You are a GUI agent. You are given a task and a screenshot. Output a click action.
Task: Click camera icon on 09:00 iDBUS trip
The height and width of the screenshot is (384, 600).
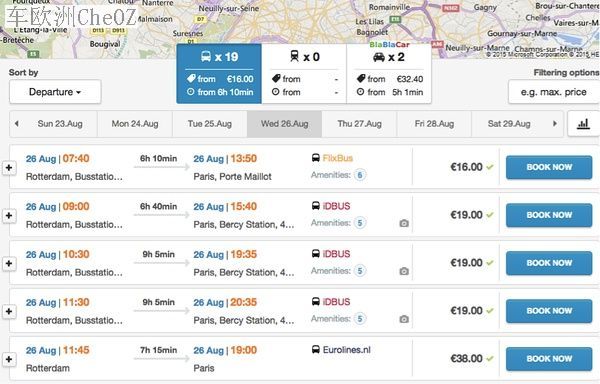pyautogui.click(x=404, y=223)
